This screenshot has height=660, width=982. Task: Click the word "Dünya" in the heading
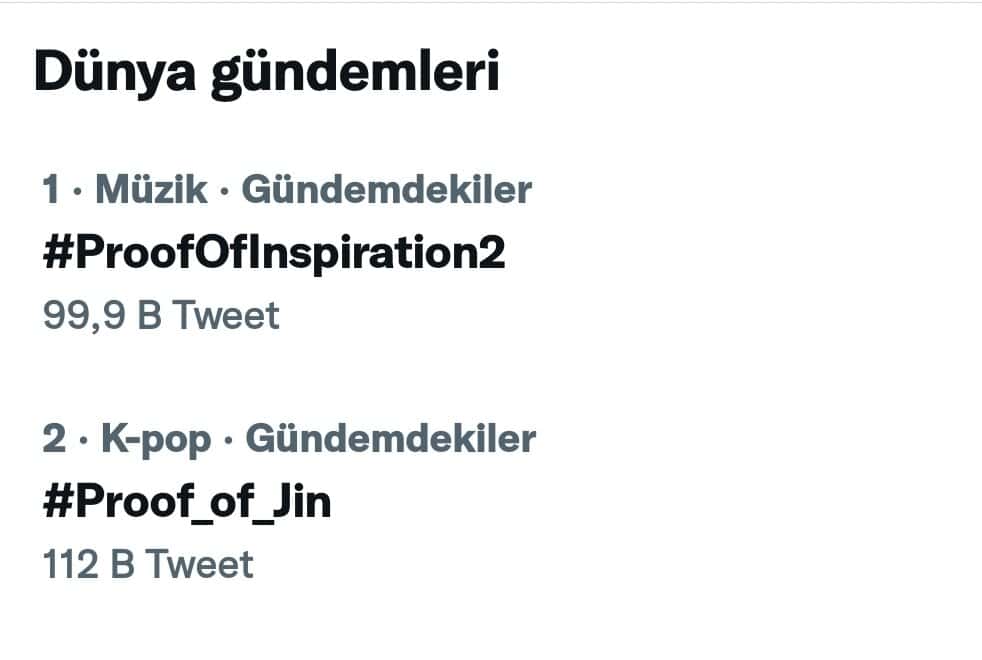click(x=114, y=76)
